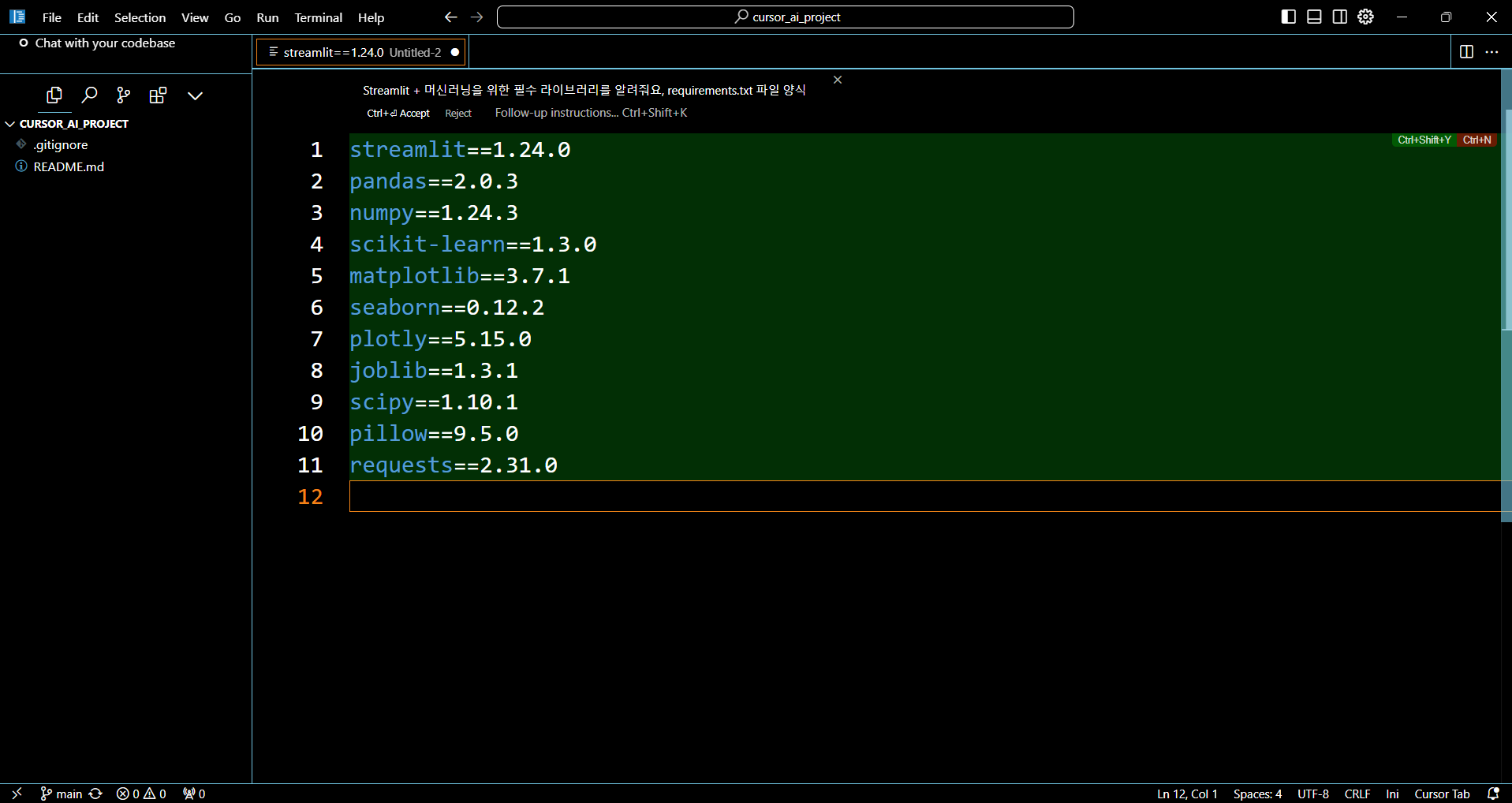Toggle the primary sidebar layout icon
The image size is (1512, 803).
click(1289, 17)
